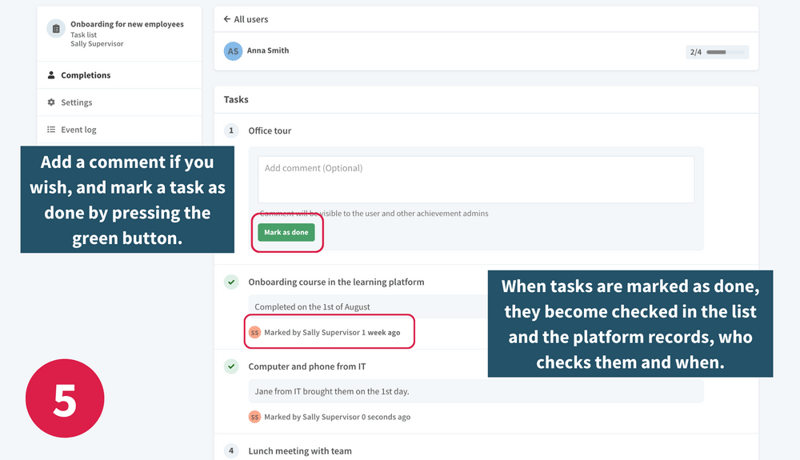Click the back arrow beside All users
800x460 pixels.
tap(227, 19)
